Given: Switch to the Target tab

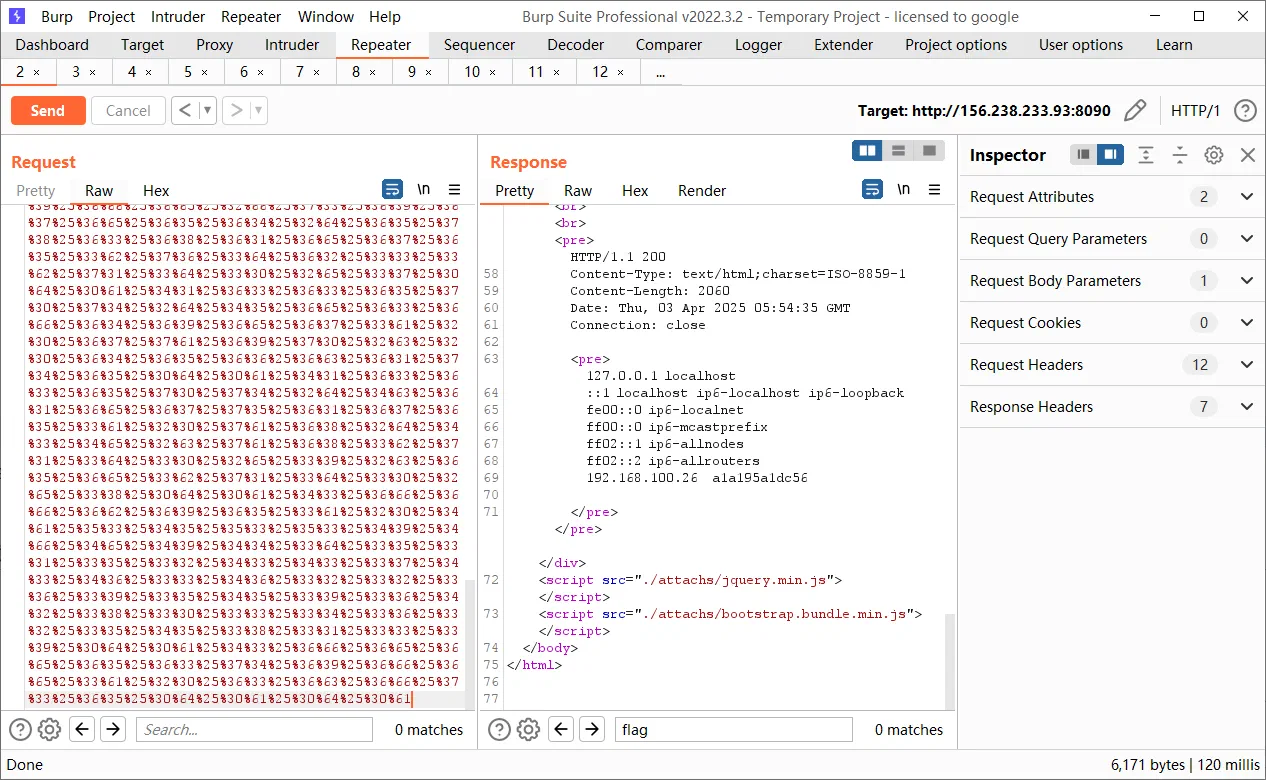Looking at the screenshot, I should 143,45.
